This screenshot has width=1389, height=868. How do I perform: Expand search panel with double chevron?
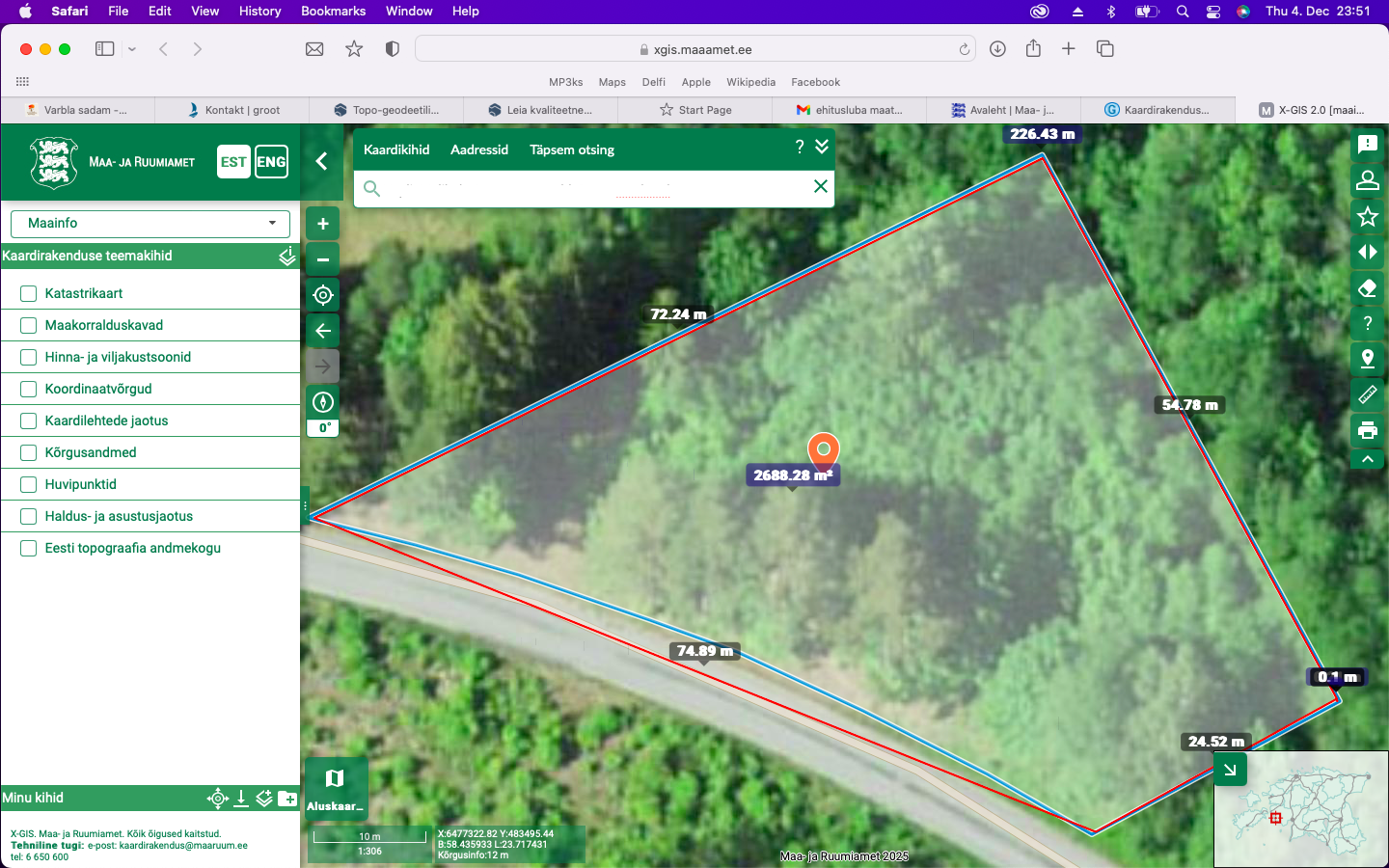point(822,147)
